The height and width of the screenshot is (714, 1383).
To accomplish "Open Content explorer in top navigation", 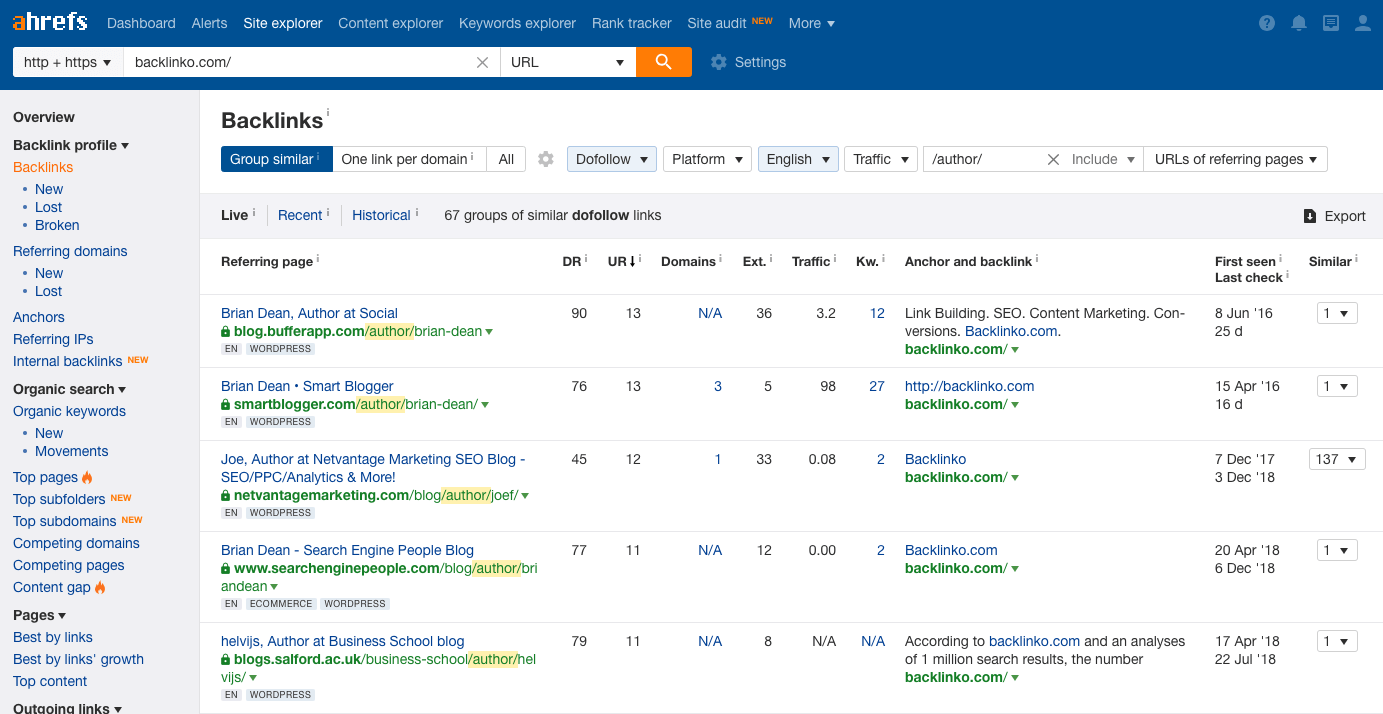I will point(390,23).
